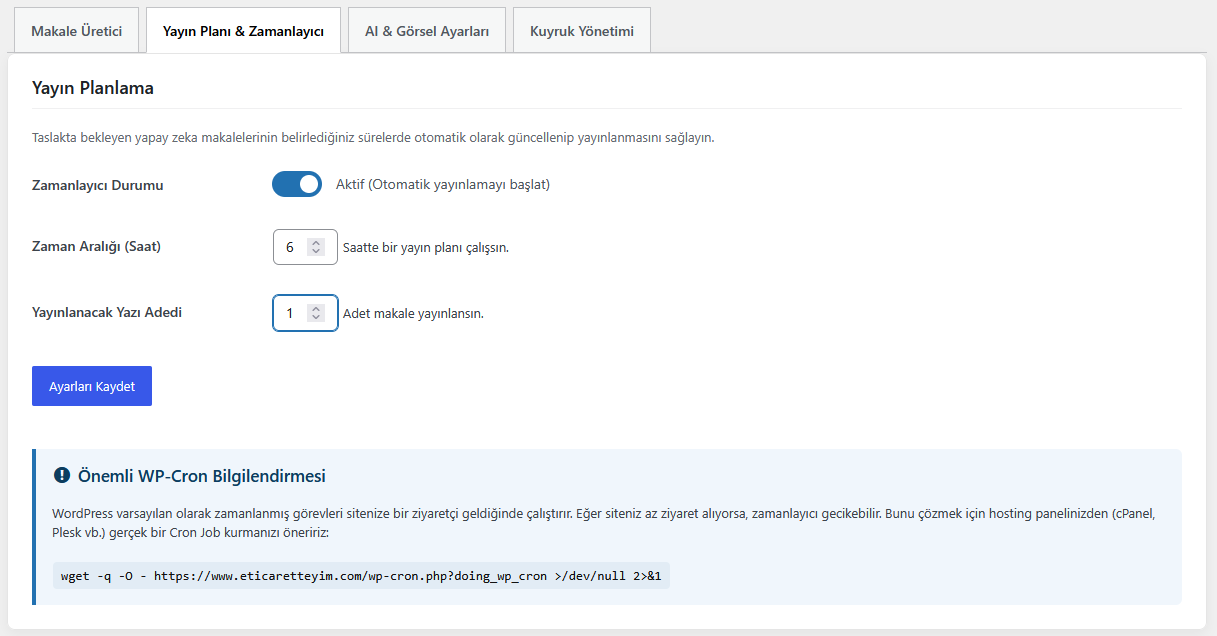Increase Yayınlanacak Yazı Adedi with up arrow
The width and height of the screenshot is (1217, 636).
(316, 308)
